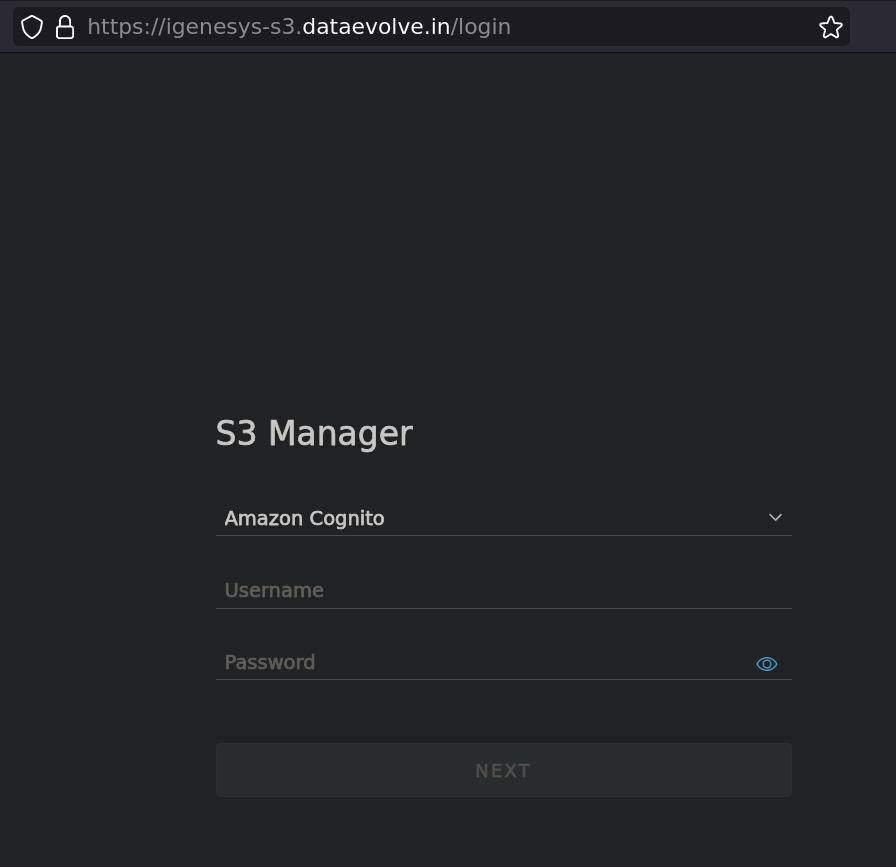
Task: Click the dropdown chevron arrow
Action: [x=775, y=517]
